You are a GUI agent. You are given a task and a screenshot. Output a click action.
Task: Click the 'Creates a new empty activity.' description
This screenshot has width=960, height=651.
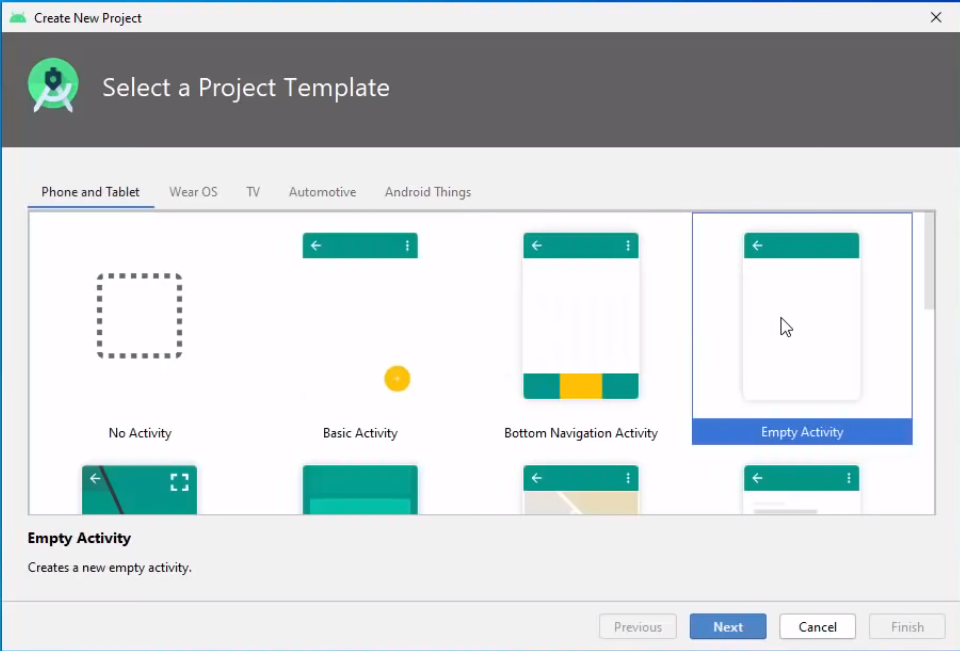[x=110, y=568]
